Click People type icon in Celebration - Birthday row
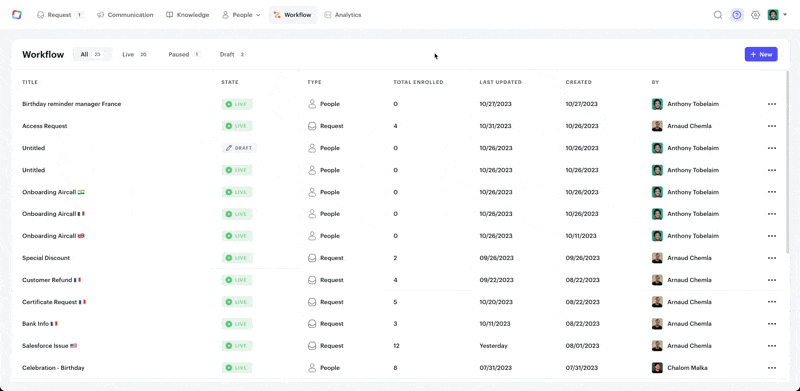The image size is (800, 391). click(312, 368)
